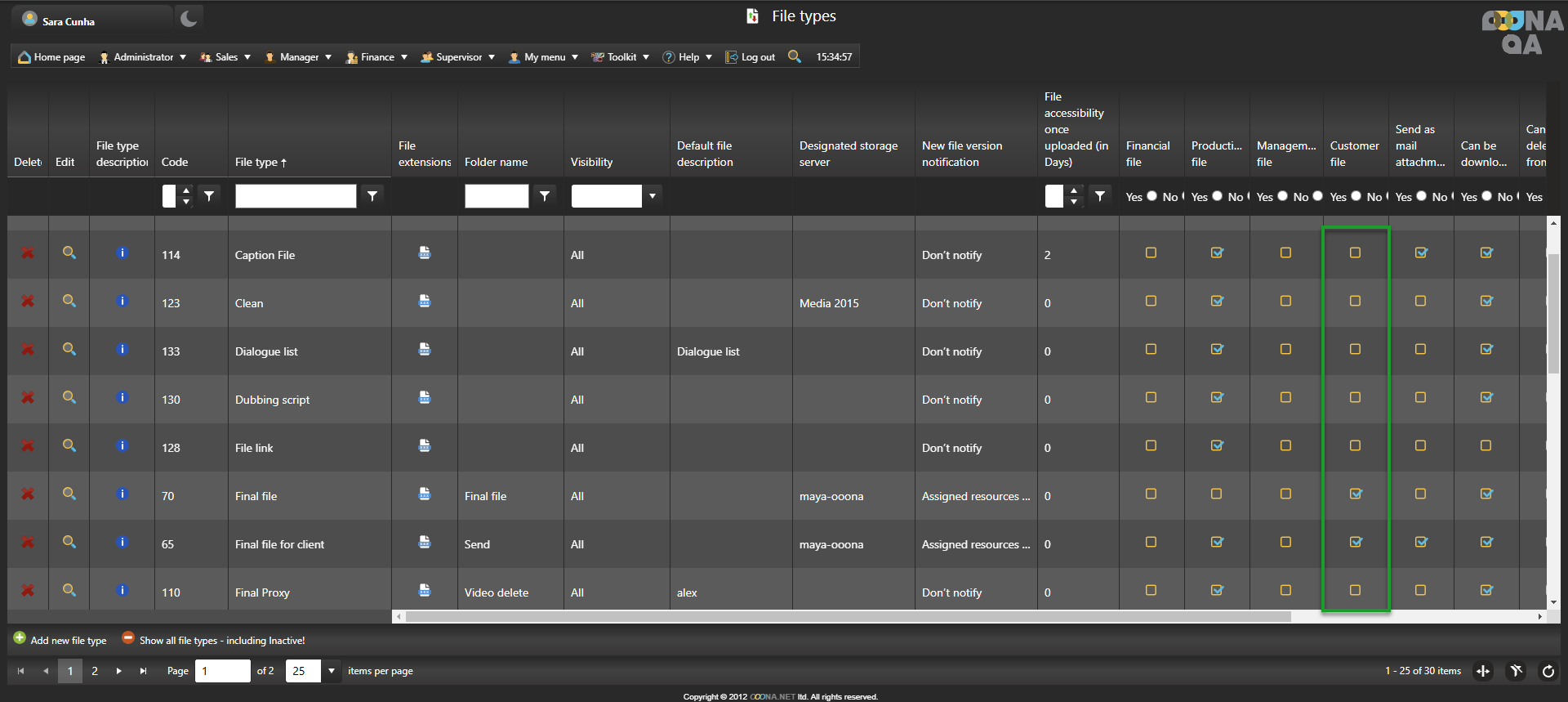Open file extensions icon for Clean row
The height and width of the screenshot is (702, 1568).
(x=425, y=302)
